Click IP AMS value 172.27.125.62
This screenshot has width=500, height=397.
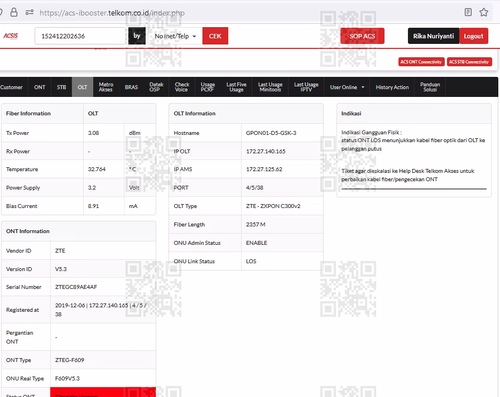point(264,169)
